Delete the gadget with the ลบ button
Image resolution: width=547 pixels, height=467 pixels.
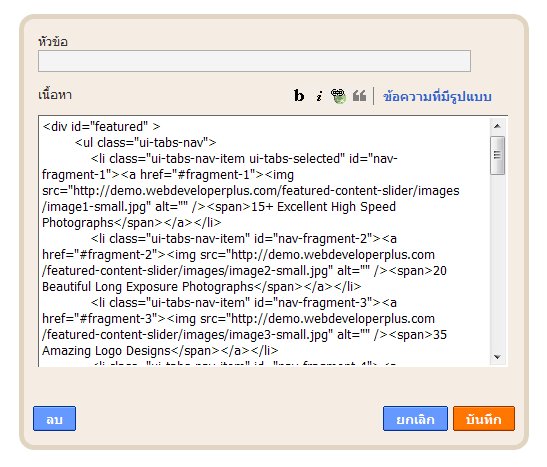click(54, 419)
